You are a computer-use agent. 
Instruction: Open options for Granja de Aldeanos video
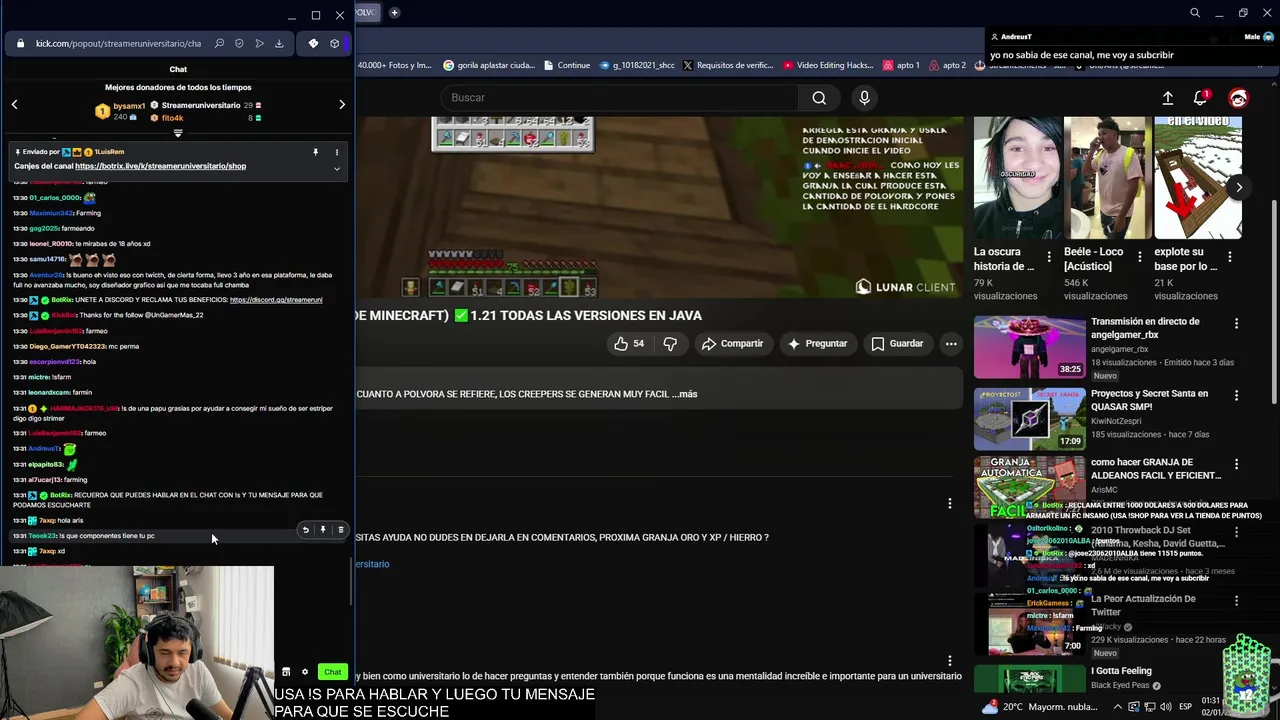[x=1236, y=465]
